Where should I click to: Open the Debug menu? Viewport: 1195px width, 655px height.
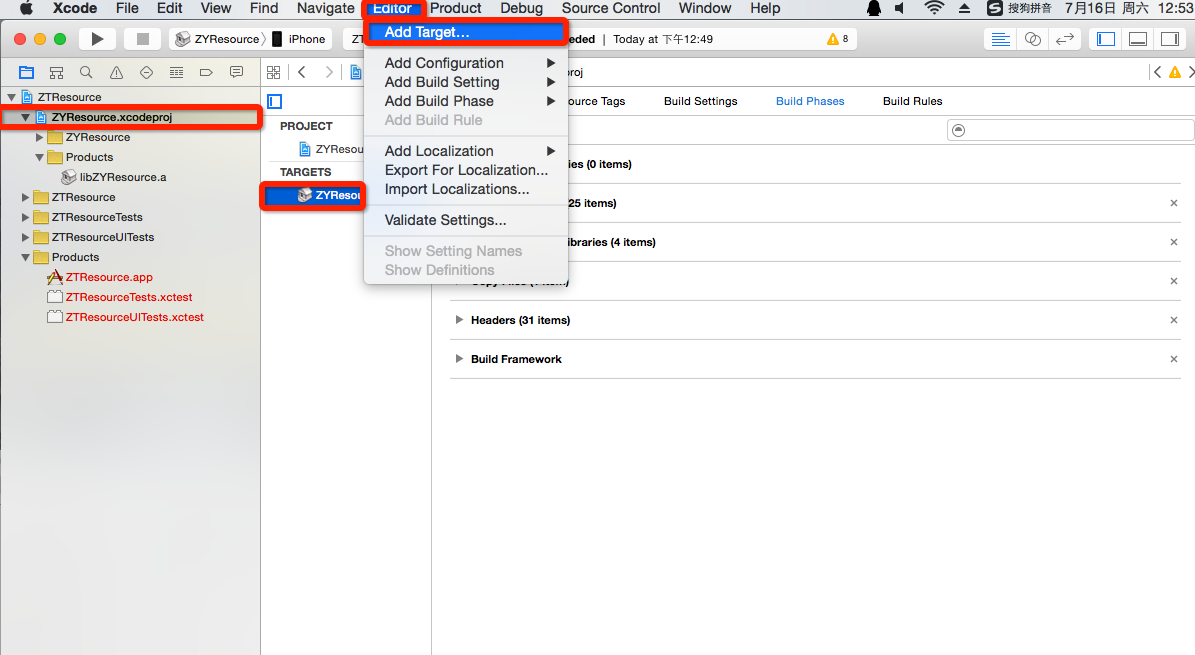tap(521, 8)
